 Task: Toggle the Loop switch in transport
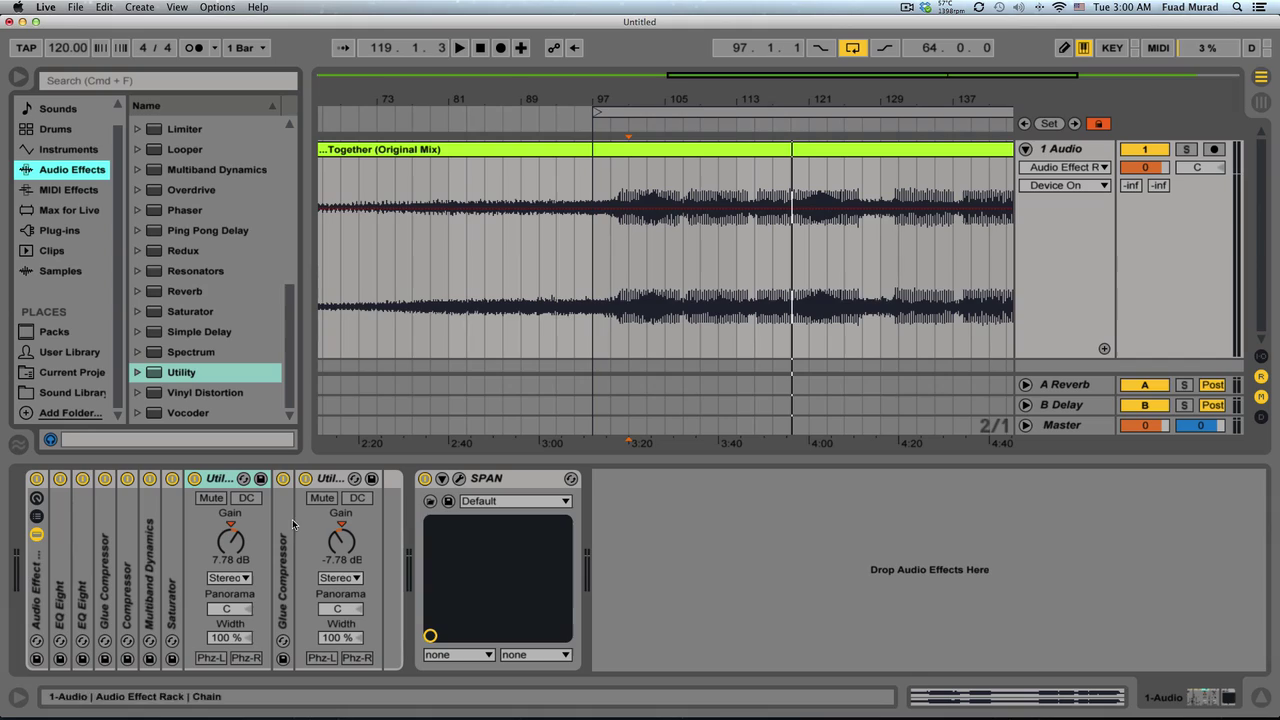tap(852, 48)
